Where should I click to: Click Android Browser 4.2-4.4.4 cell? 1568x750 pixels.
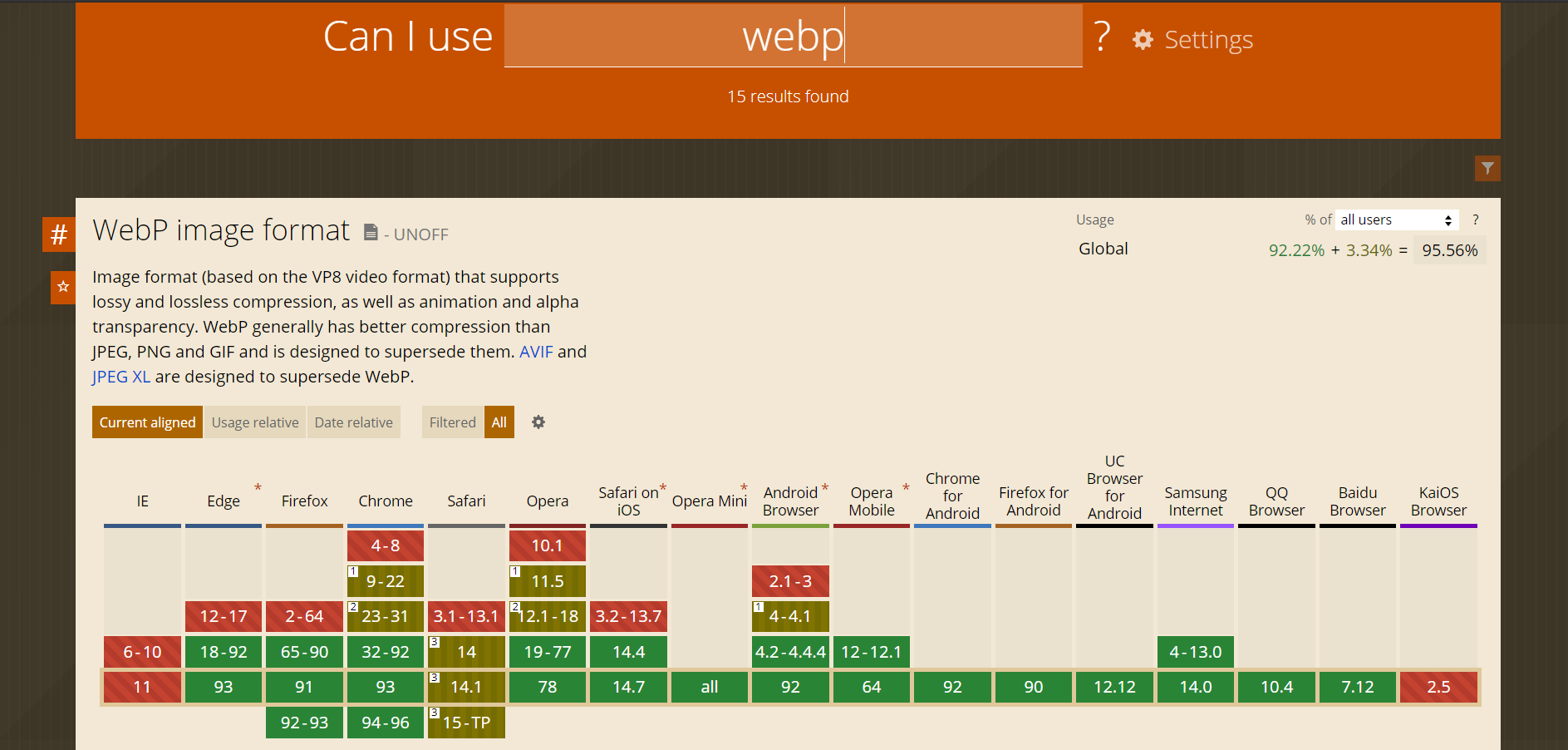(x=790, y=652)
